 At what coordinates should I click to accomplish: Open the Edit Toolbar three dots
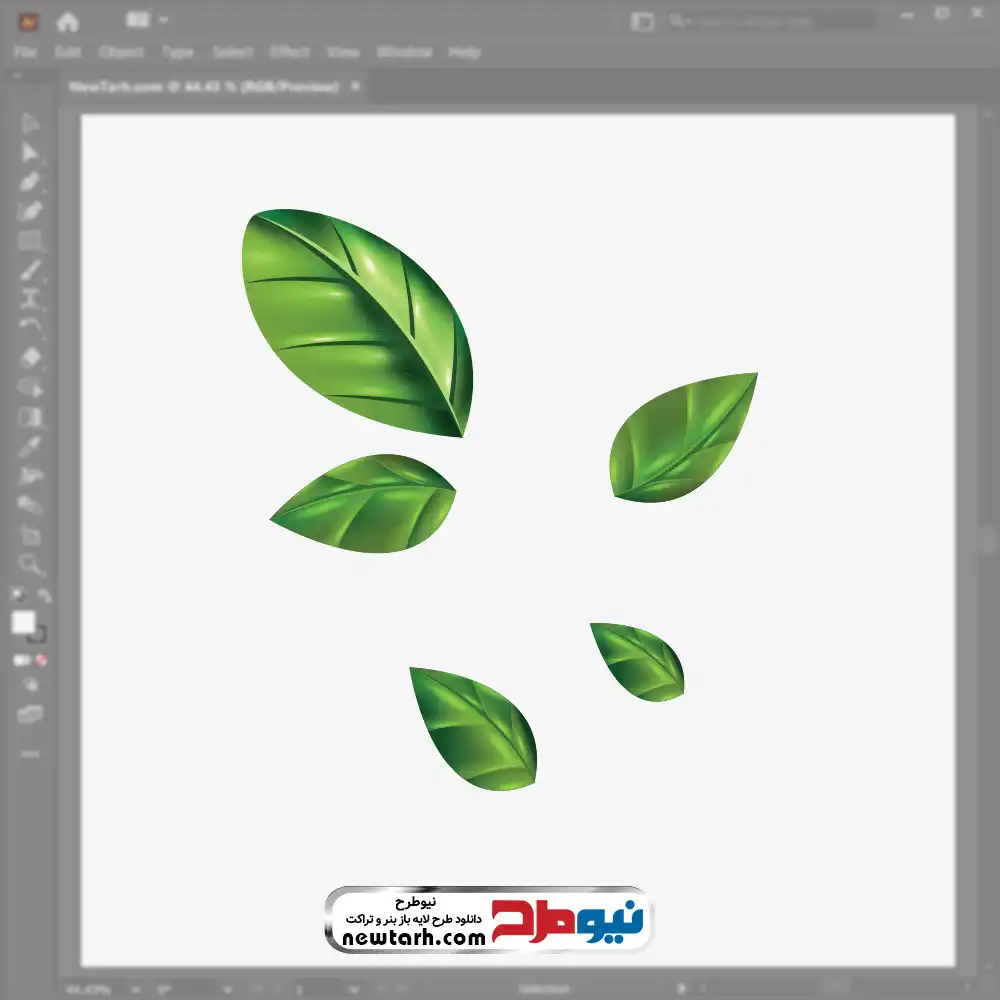pyautogui.click(x=30, y=752)
